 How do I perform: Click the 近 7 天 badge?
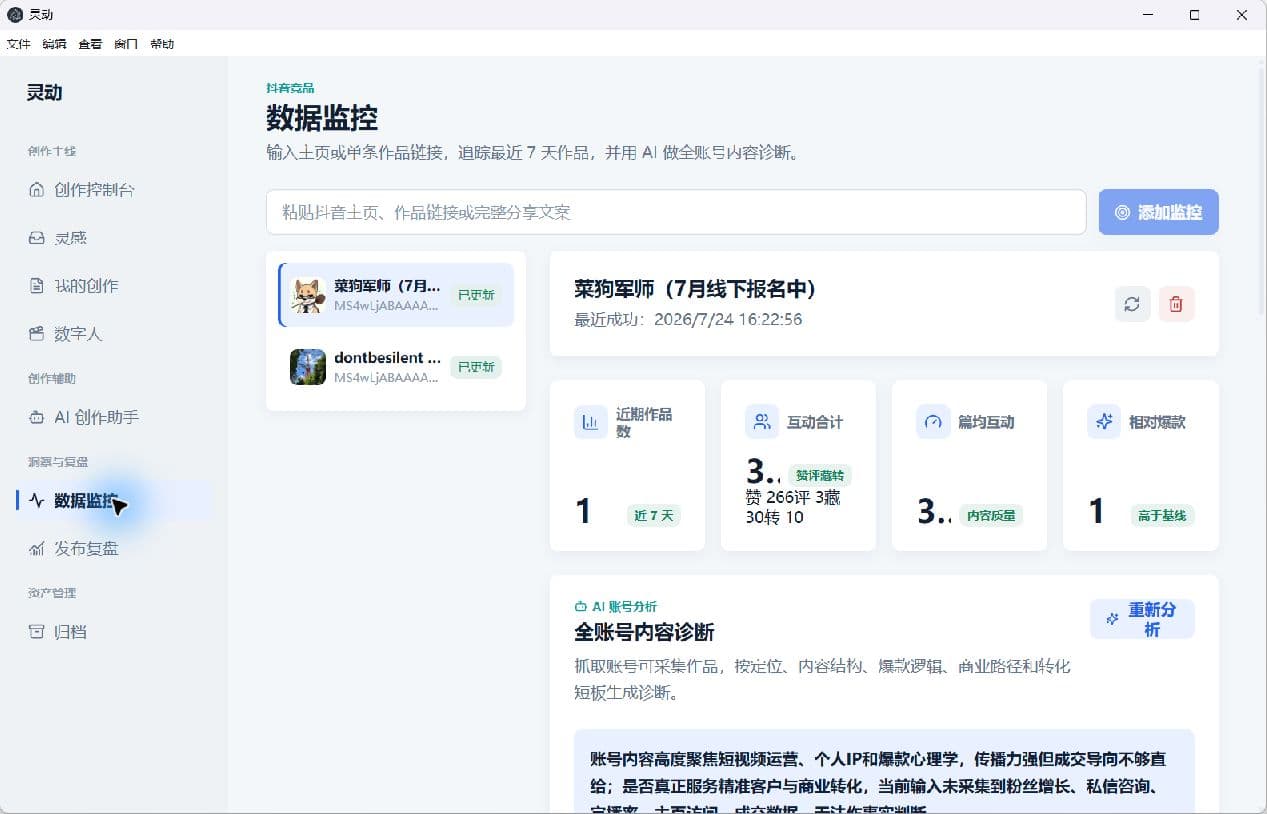pyautogui.click(x=654, y=516)
